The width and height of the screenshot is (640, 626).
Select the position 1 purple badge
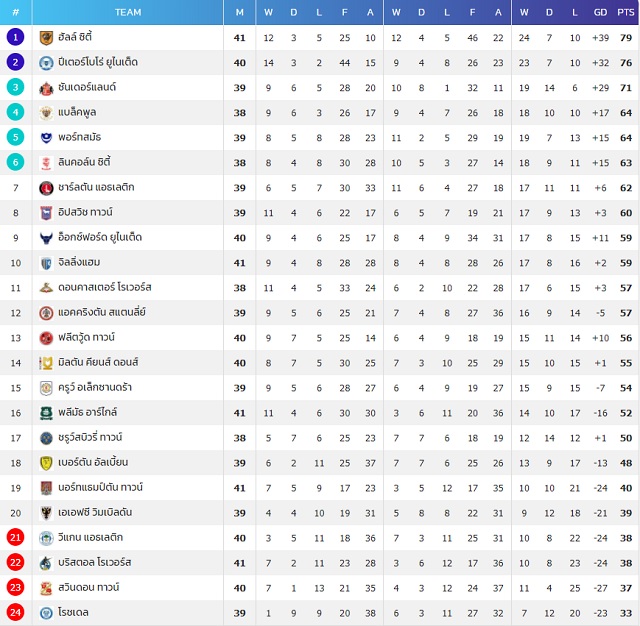pyautogui.click(x=16, y=37)
